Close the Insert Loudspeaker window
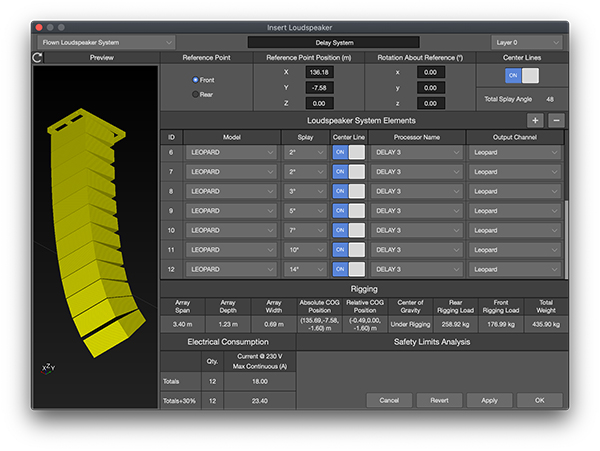Viewport: 600px width, 451px height. pos(39,27)
